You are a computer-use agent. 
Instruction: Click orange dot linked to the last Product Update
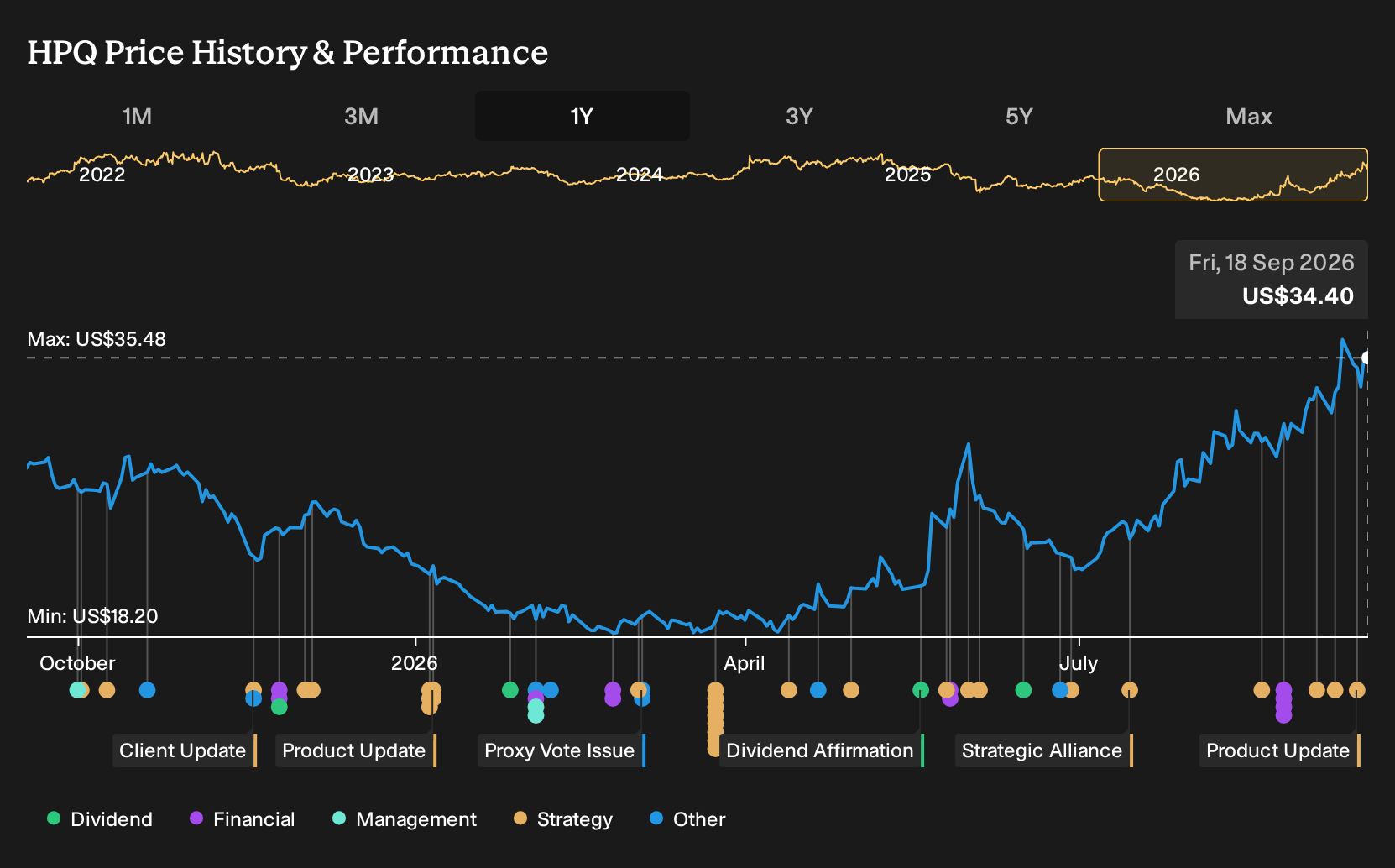(x=1357, y=690)
